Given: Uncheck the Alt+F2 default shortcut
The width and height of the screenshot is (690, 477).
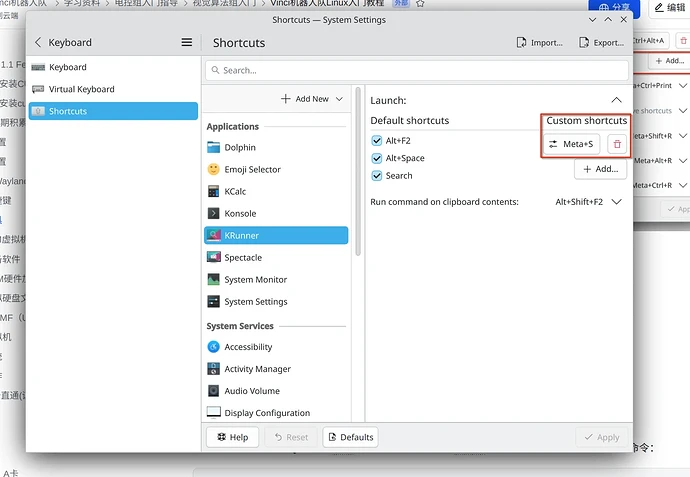Looking at the screenshot, I should pos(377,141).
